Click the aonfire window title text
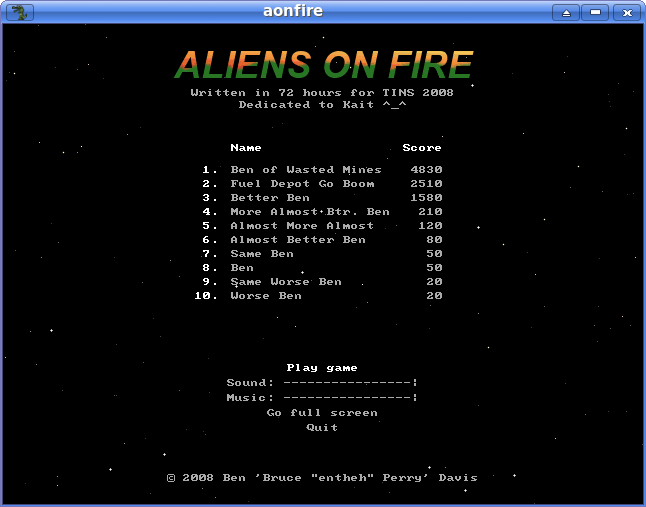The height and width of the screenshot is (507, 646). coord(293,11)
